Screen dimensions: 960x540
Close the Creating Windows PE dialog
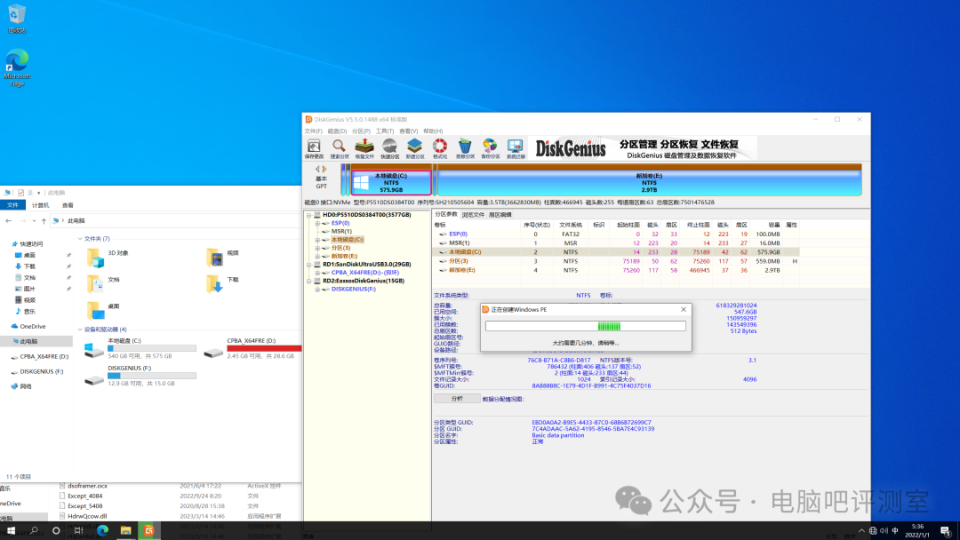(x=683, y=310)
